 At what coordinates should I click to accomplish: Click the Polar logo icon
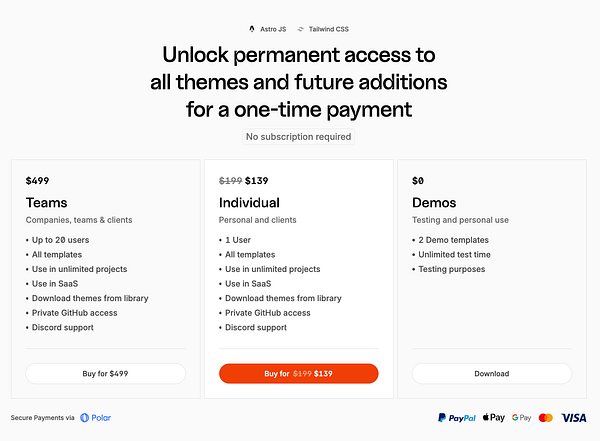[x=85, y=417]
